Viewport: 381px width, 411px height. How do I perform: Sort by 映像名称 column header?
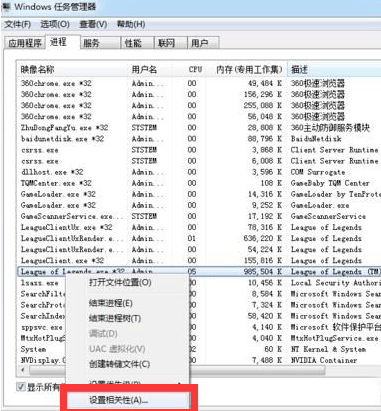click(72, 69)
